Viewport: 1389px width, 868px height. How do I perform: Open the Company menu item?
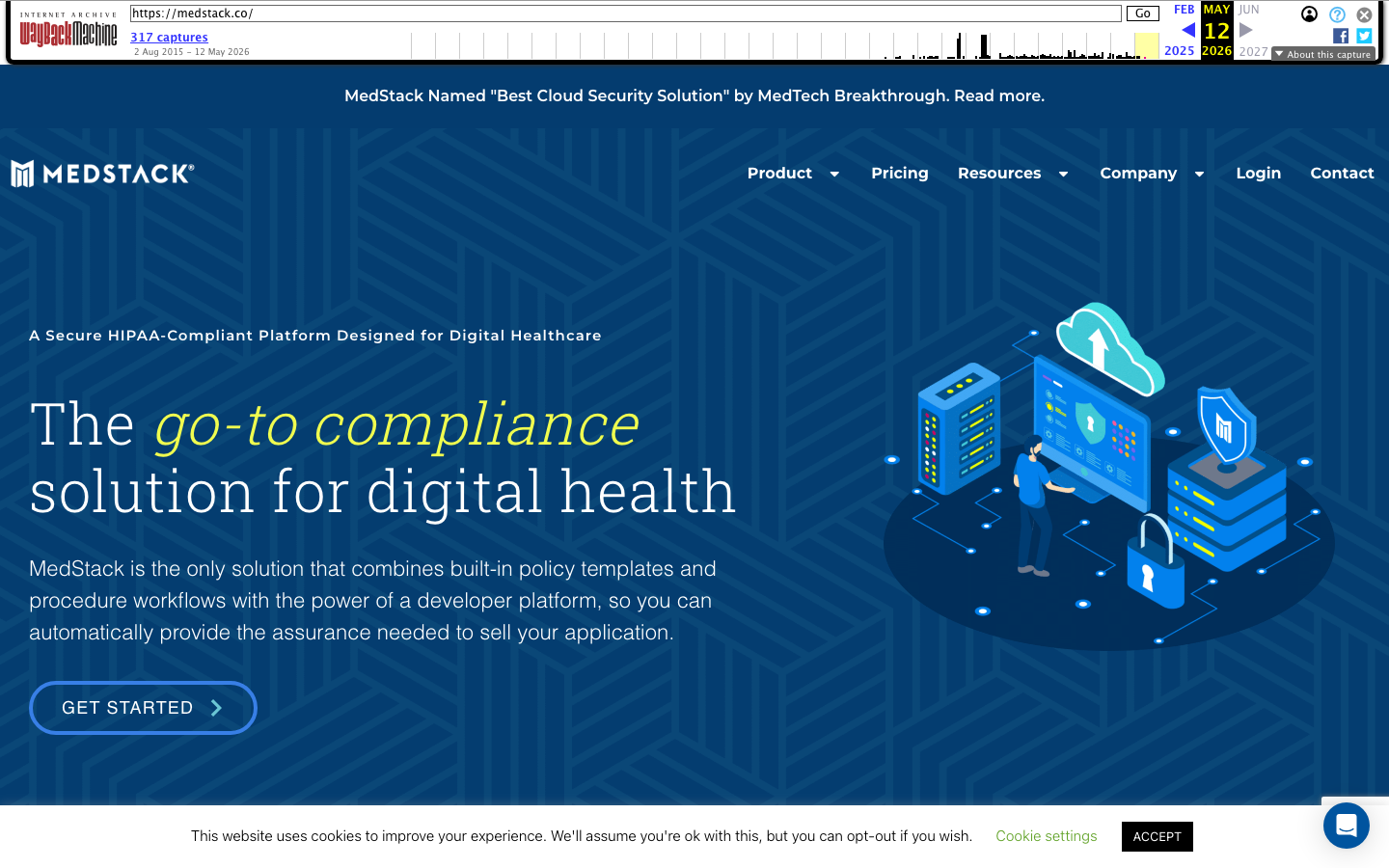coord(1138,174)
